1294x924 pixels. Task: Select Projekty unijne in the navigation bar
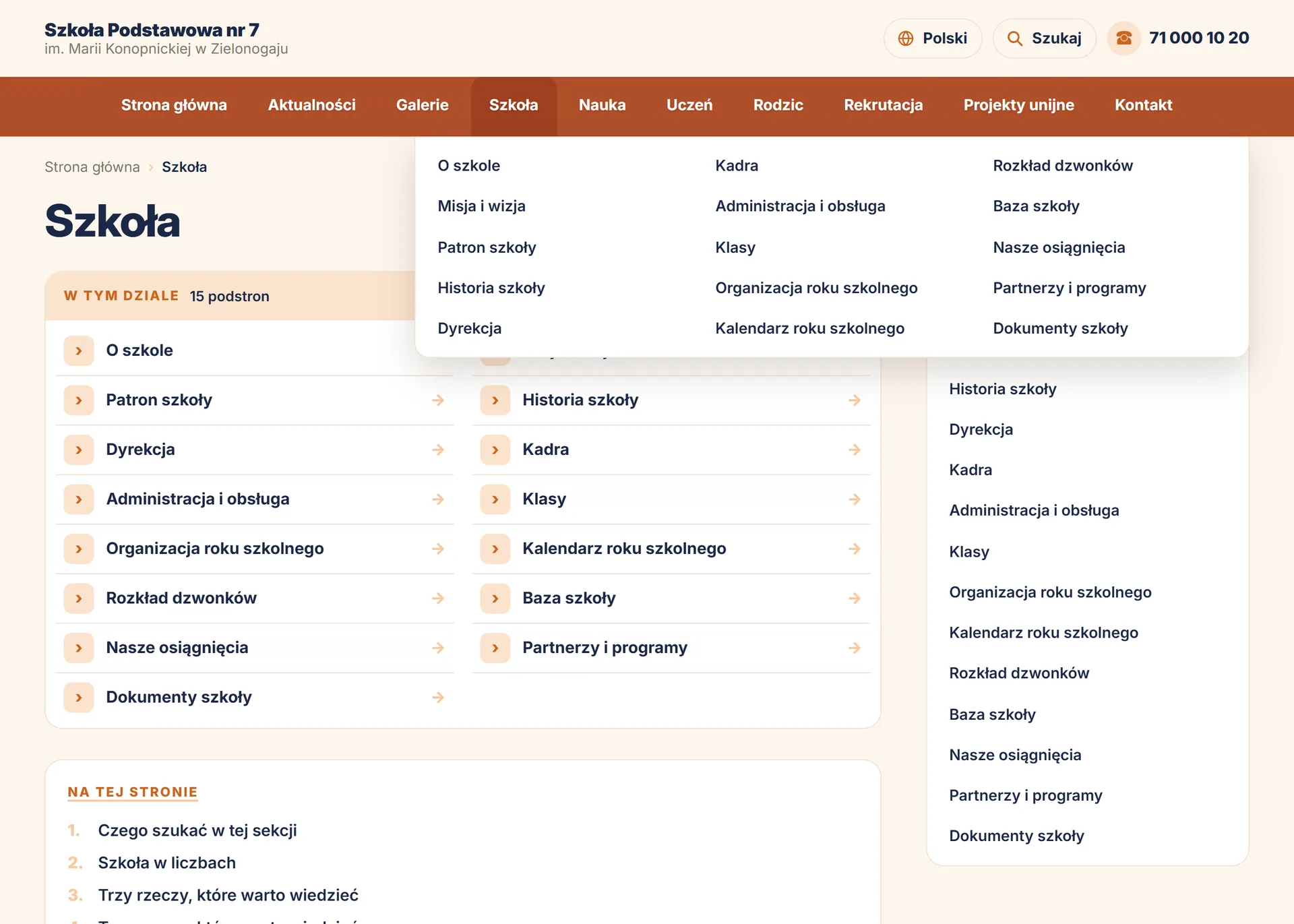pyautogui.click(x=1018, y=105)
